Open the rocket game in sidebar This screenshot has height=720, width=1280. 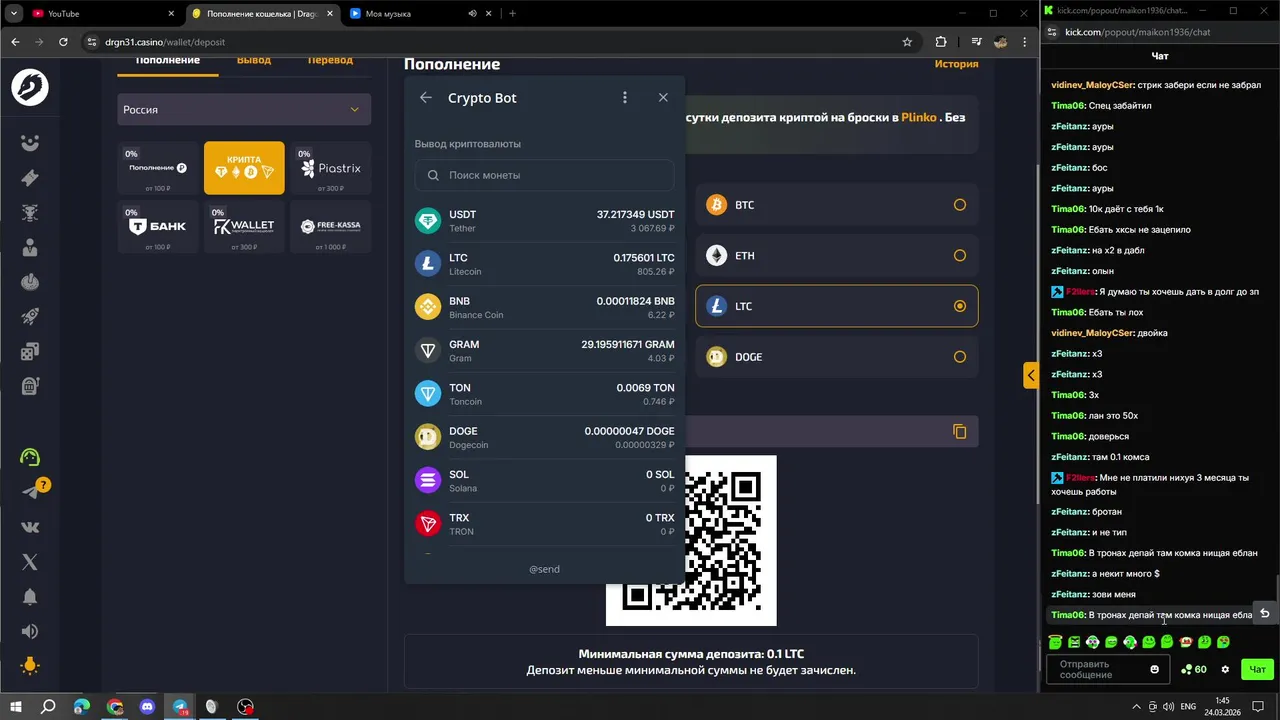coord(30,317)
